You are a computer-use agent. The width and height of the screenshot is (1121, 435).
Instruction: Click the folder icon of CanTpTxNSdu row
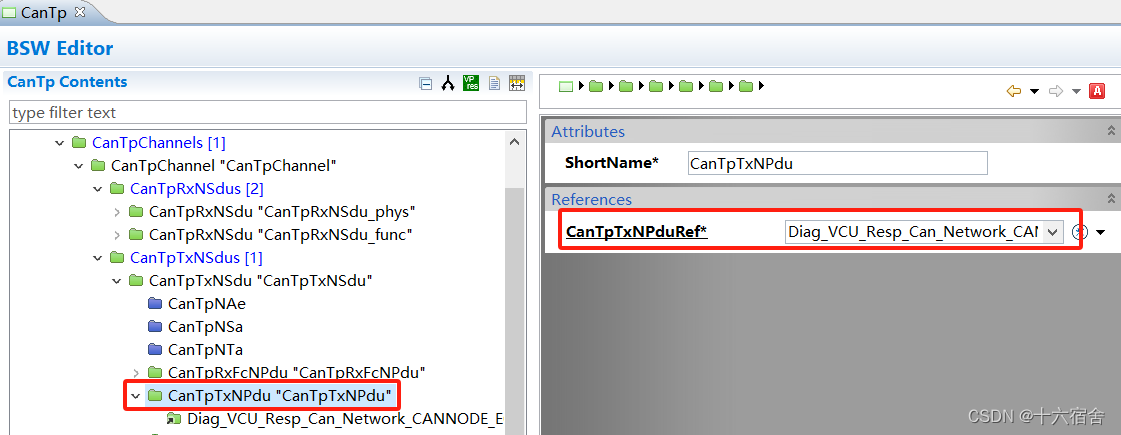[136, 280]
